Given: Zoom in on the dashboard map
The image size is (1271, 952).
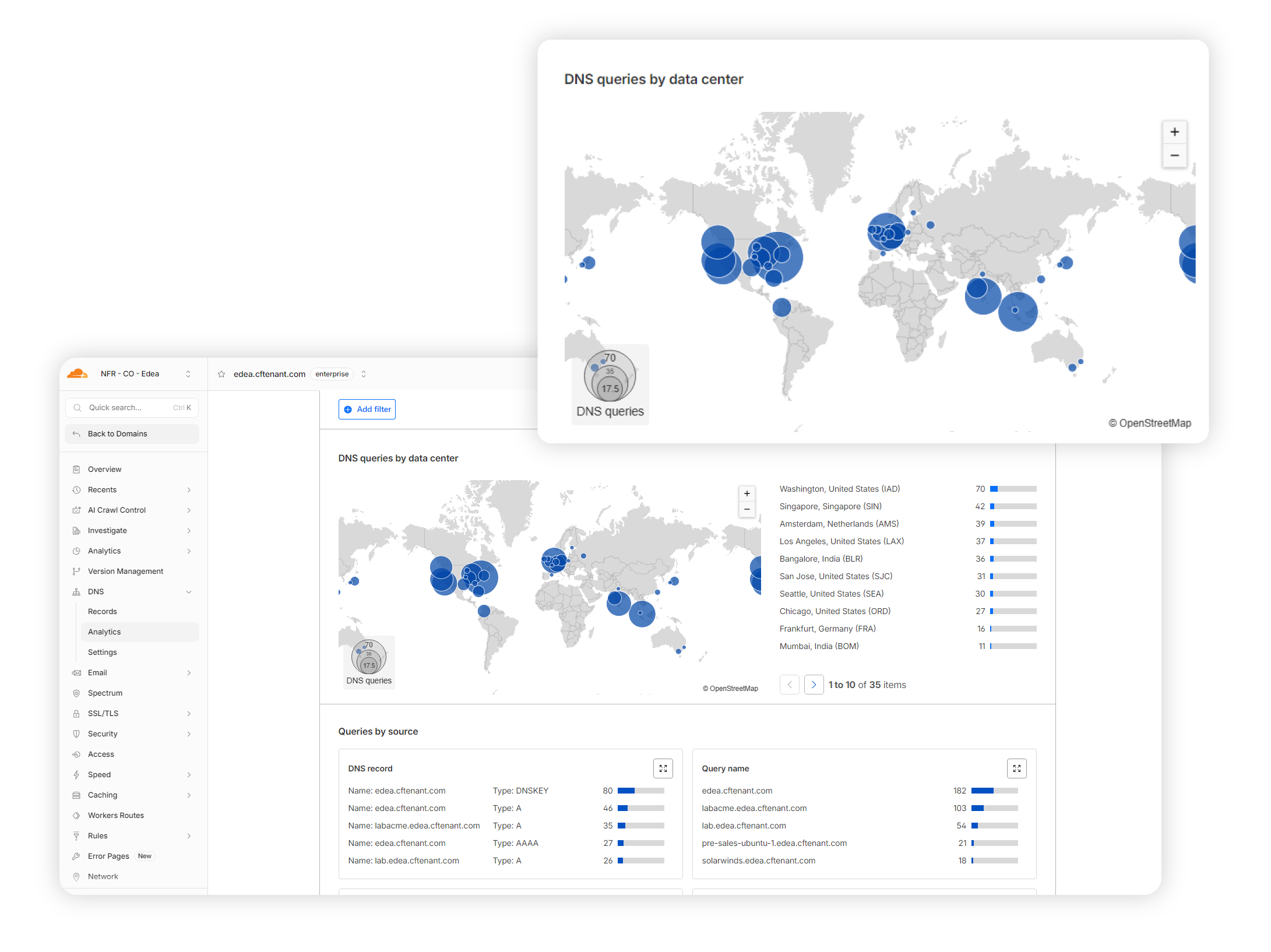Looking at the screenshot, I should click(x=747, y=493).
